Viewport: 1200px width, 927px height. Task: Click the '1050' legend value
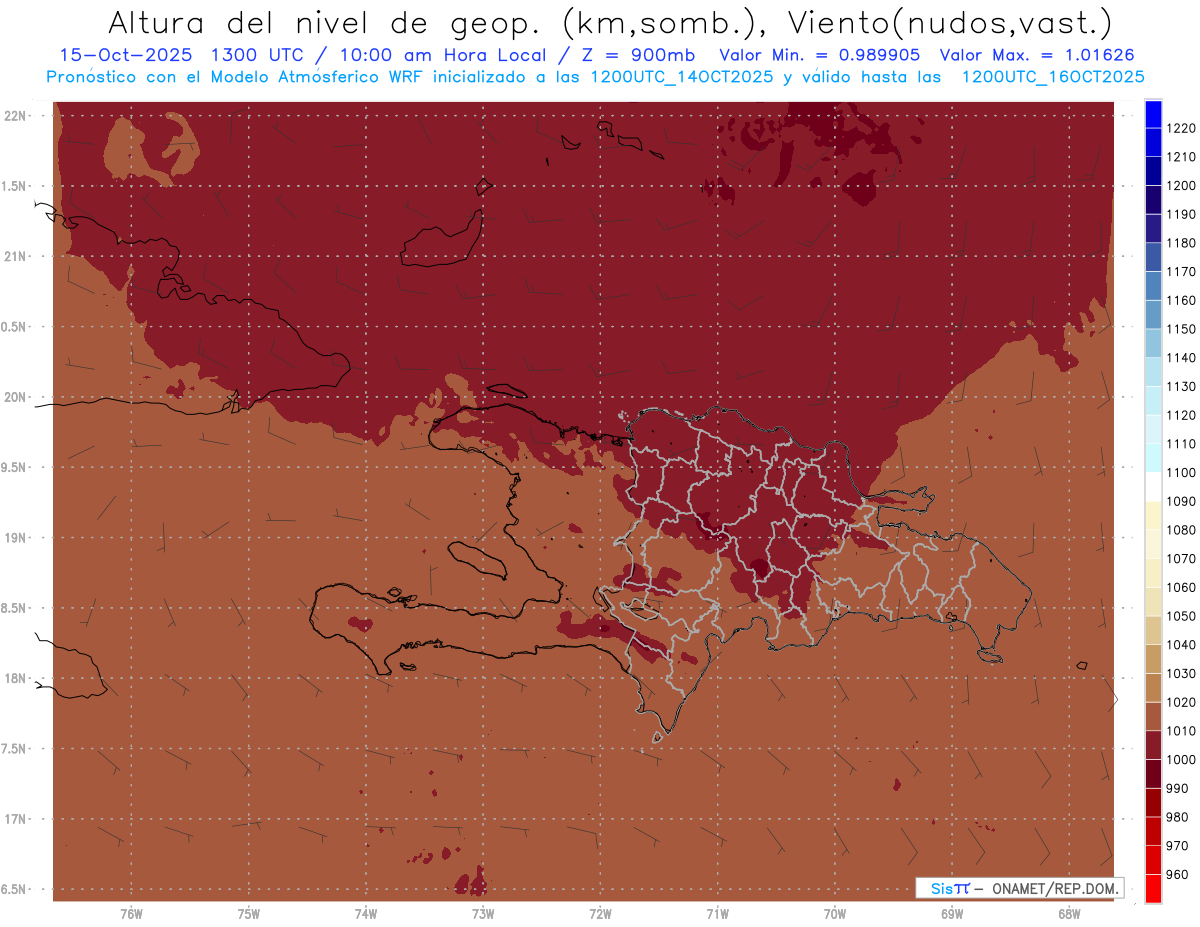[x=1181, y=616]
